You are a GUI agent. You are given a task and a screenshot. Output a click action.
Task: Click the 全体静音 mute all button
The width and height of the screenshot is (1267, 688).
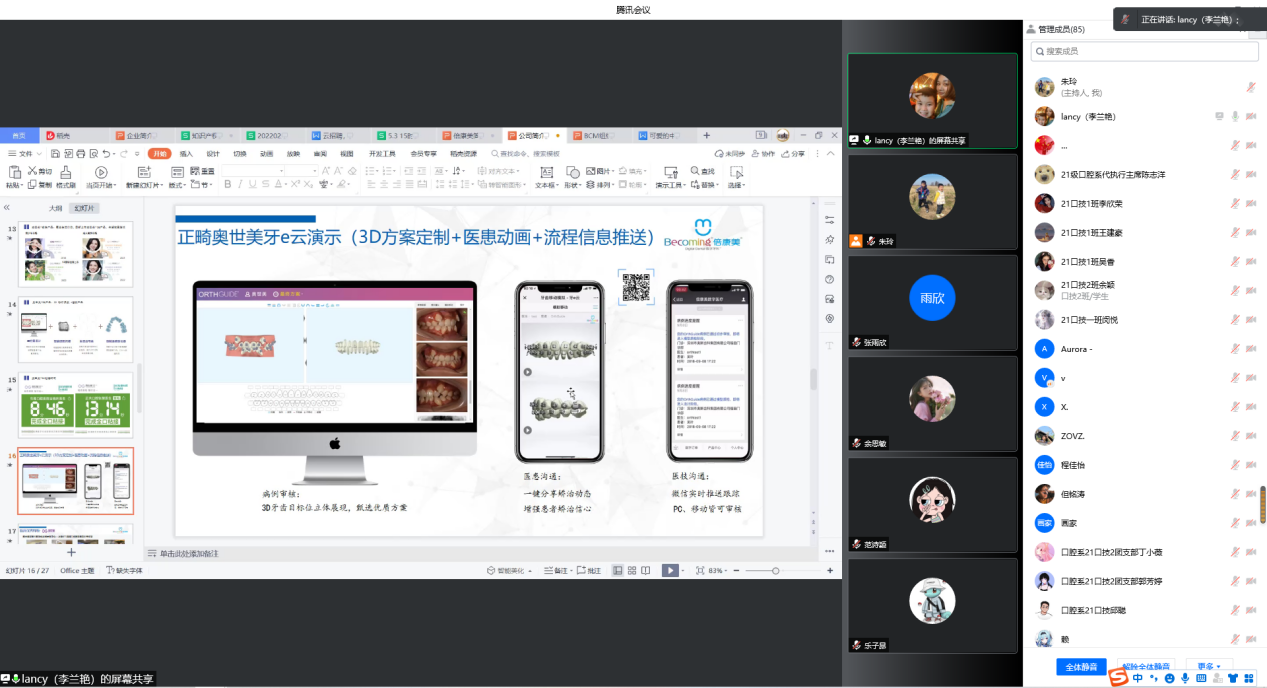(1080, 666)
